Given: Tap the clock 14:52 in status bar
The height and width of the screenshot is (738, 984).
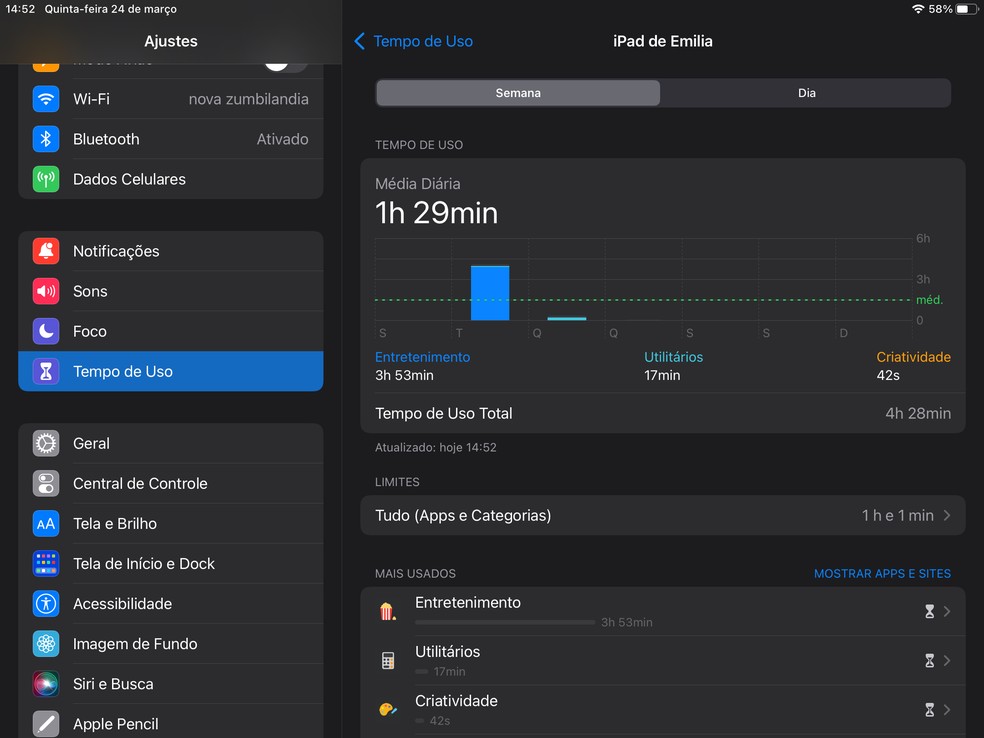Looking at the screenshot, I should click(20, 9).
